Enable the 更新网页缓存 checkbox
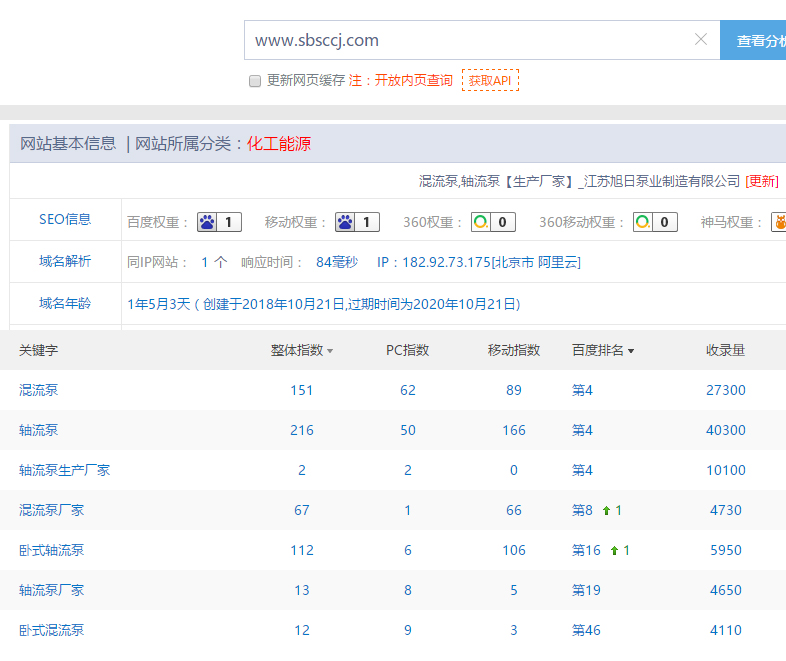This screenshot has height=661, width=786. pyautogui.click(x=255, y=81)
